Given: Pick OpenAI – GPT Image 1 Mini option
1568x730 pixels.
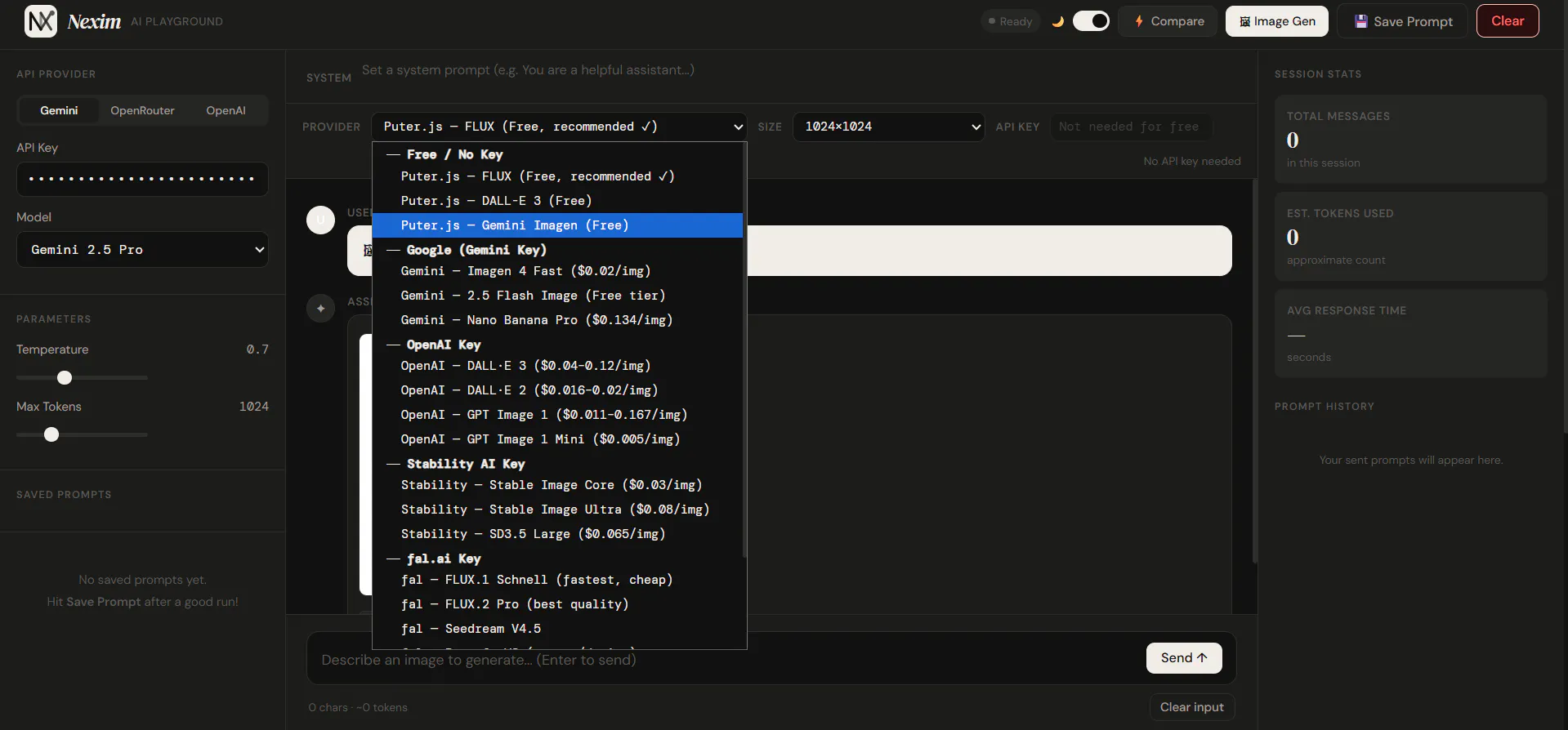Looking at the screenshot, I should (557, 439).
